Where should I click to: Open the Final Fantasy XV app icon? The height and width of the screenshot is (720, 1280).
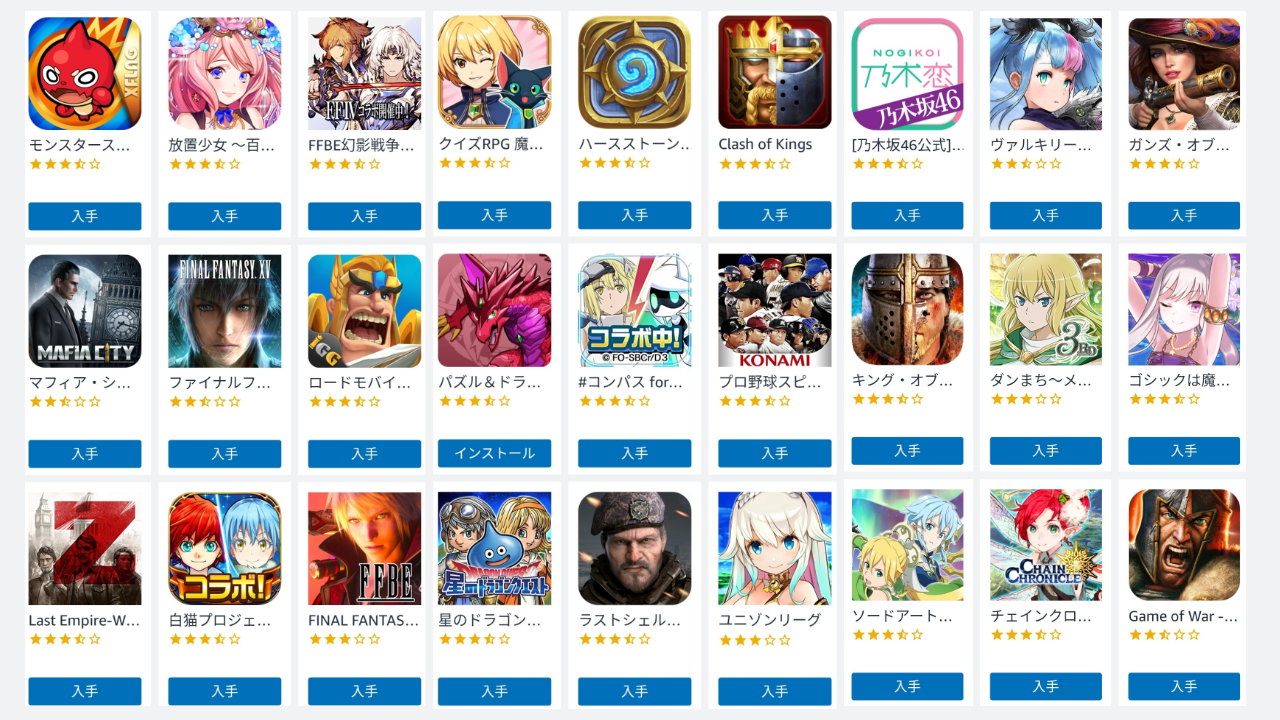click(225, 311)
